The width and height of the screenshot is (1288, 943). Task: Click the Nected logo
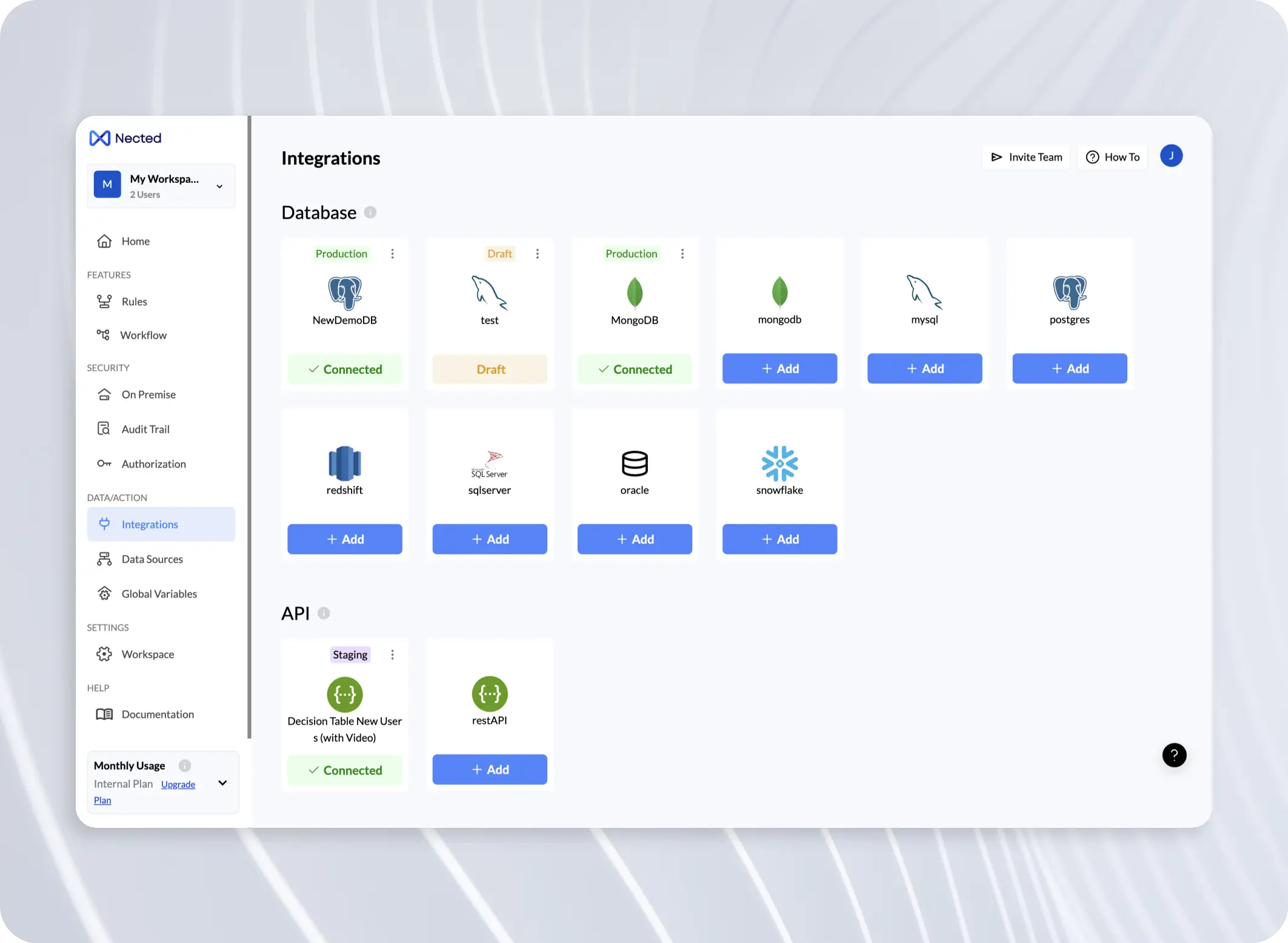click(x=125, y=138)
